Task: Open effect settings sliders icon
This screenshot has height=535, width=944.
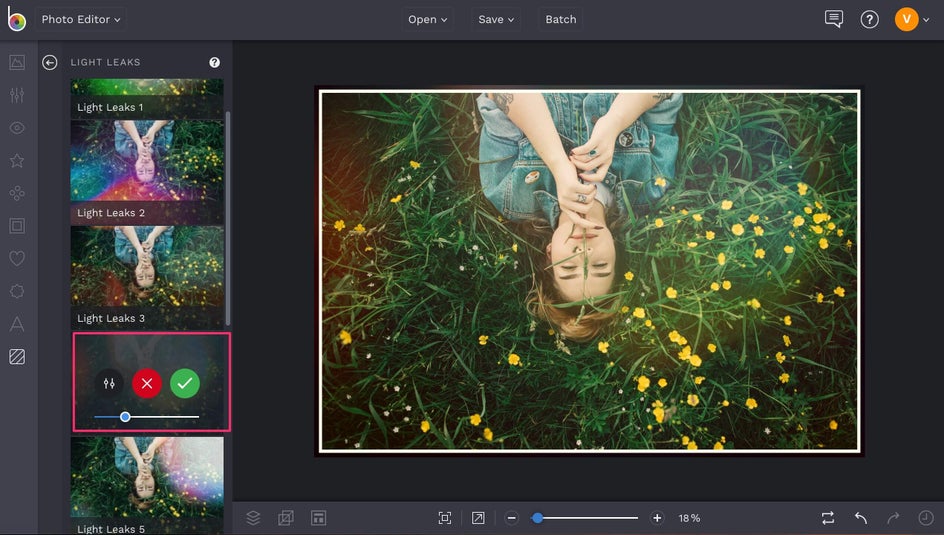Action: coord(110,383)
